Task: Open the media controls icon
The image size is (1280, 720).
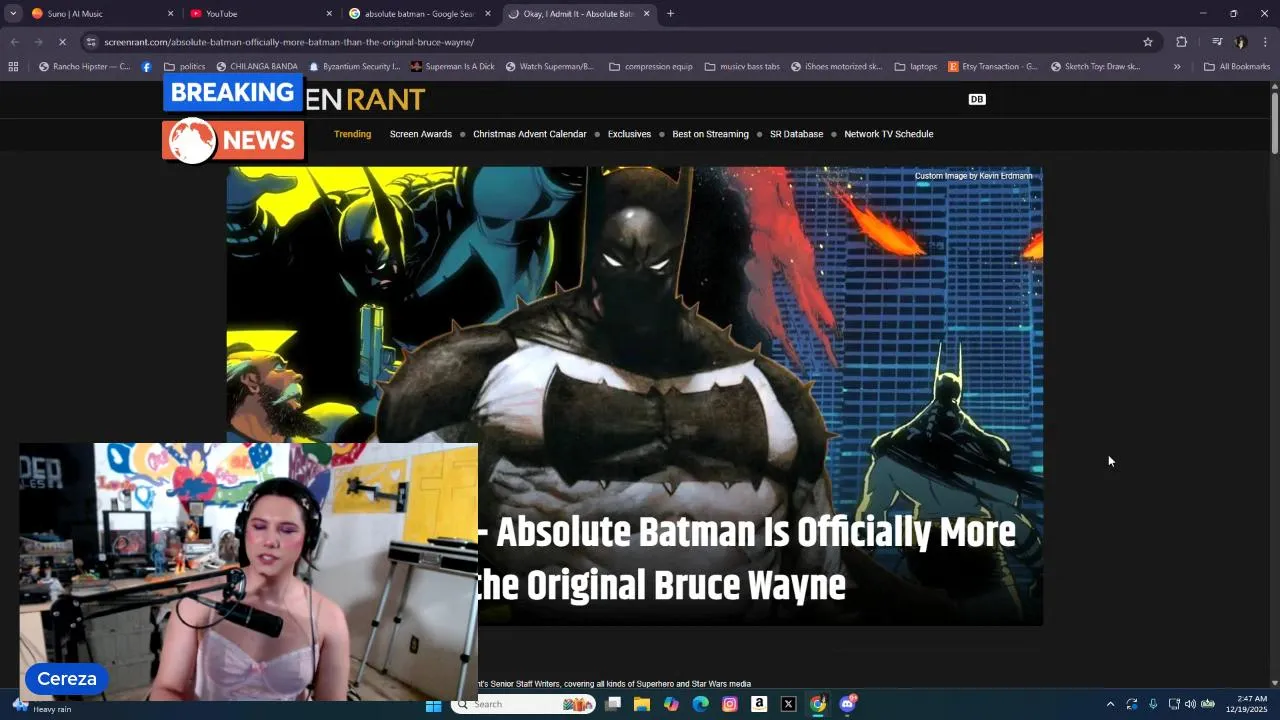Action: (x=1217, y=42)
